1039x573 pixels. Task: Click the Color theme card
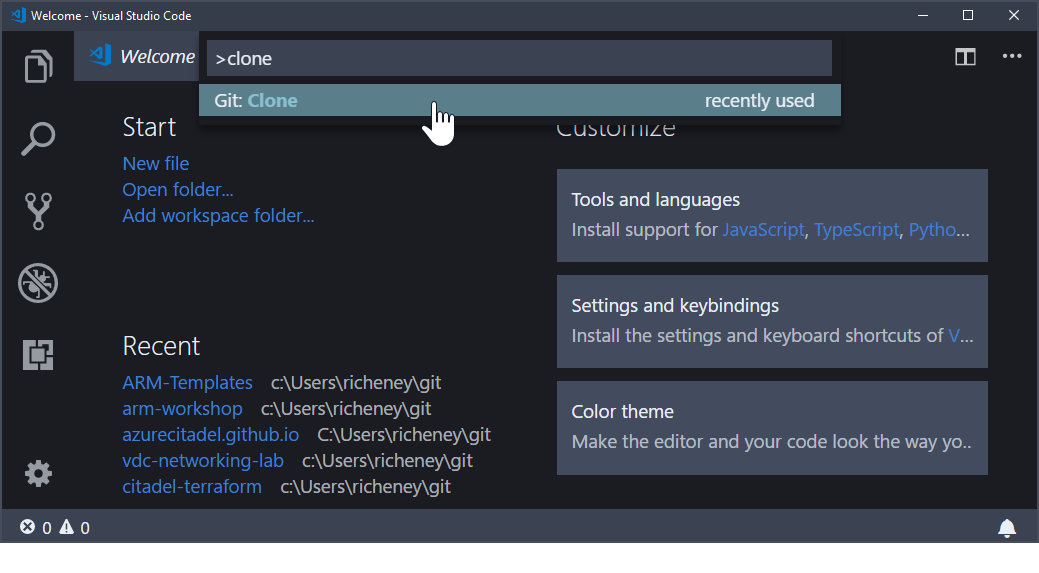(x=771, y=427)
